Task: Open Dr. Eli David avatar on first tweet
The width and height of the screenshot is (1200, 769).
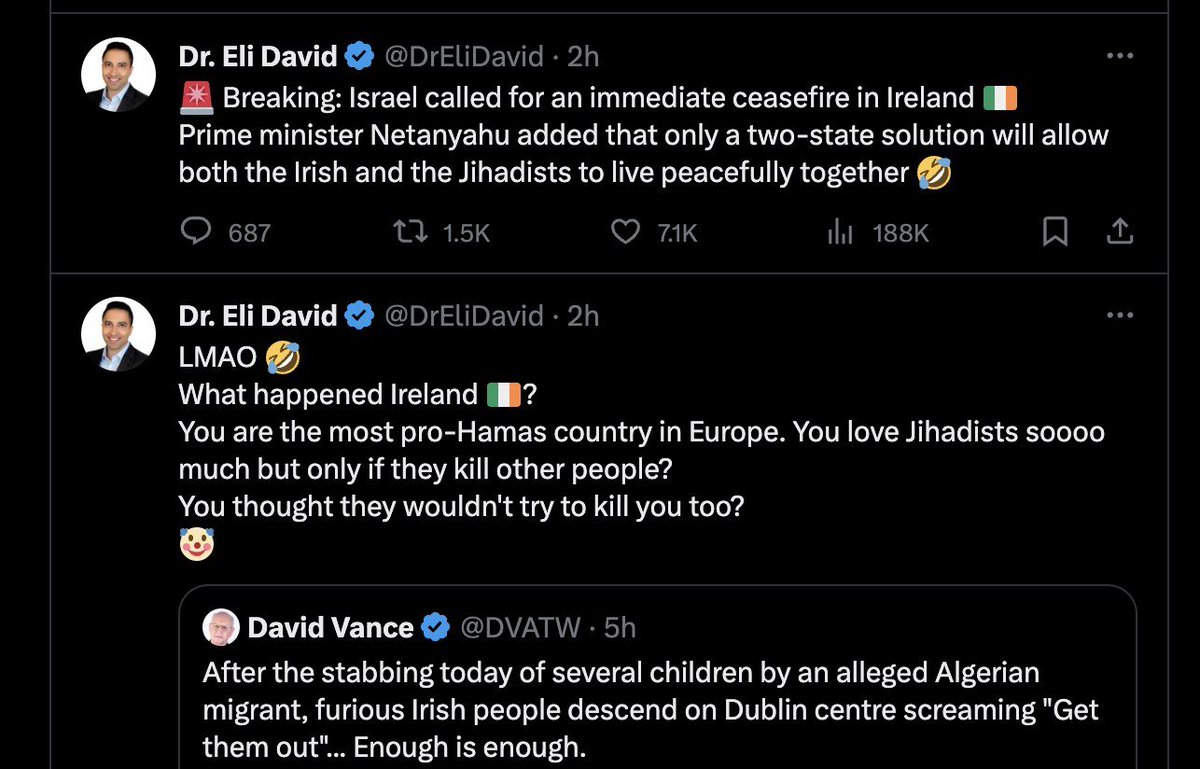Action: pyautogui.click(x=118, y=75)
